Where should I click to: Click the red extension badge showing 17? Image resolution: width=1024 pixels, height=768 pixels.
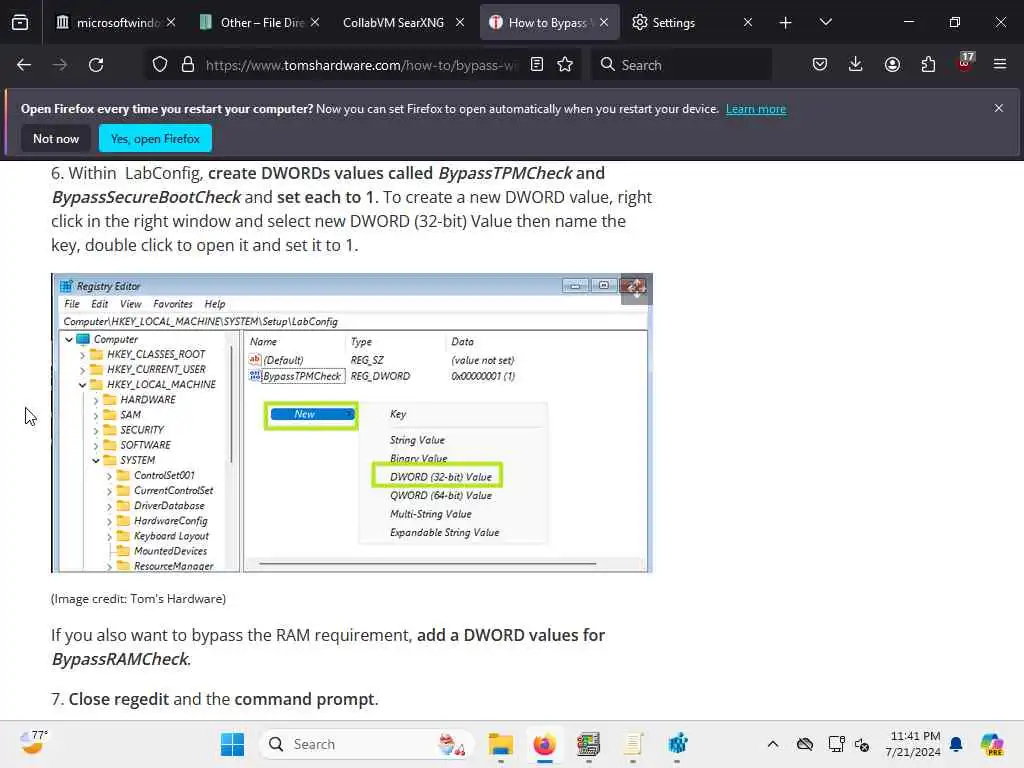[x=965, y=63]
